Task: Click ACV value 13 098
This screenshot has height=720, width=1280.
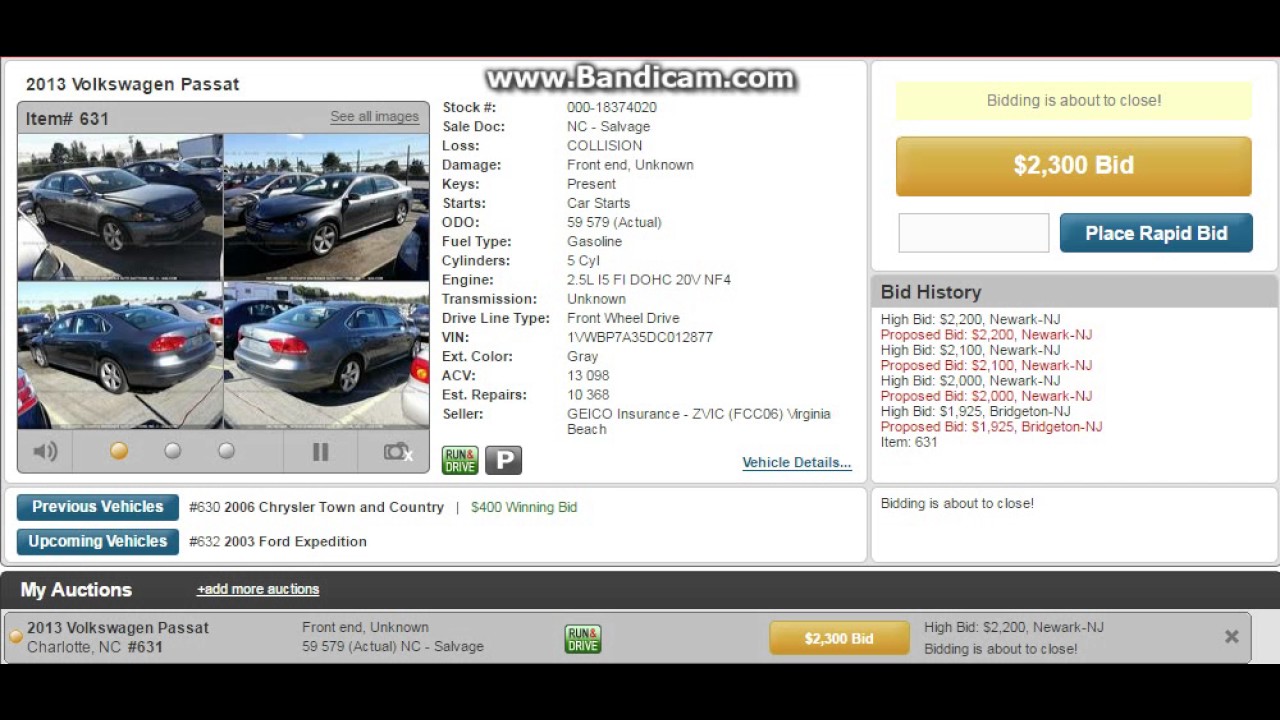Action: click(588, 376)
